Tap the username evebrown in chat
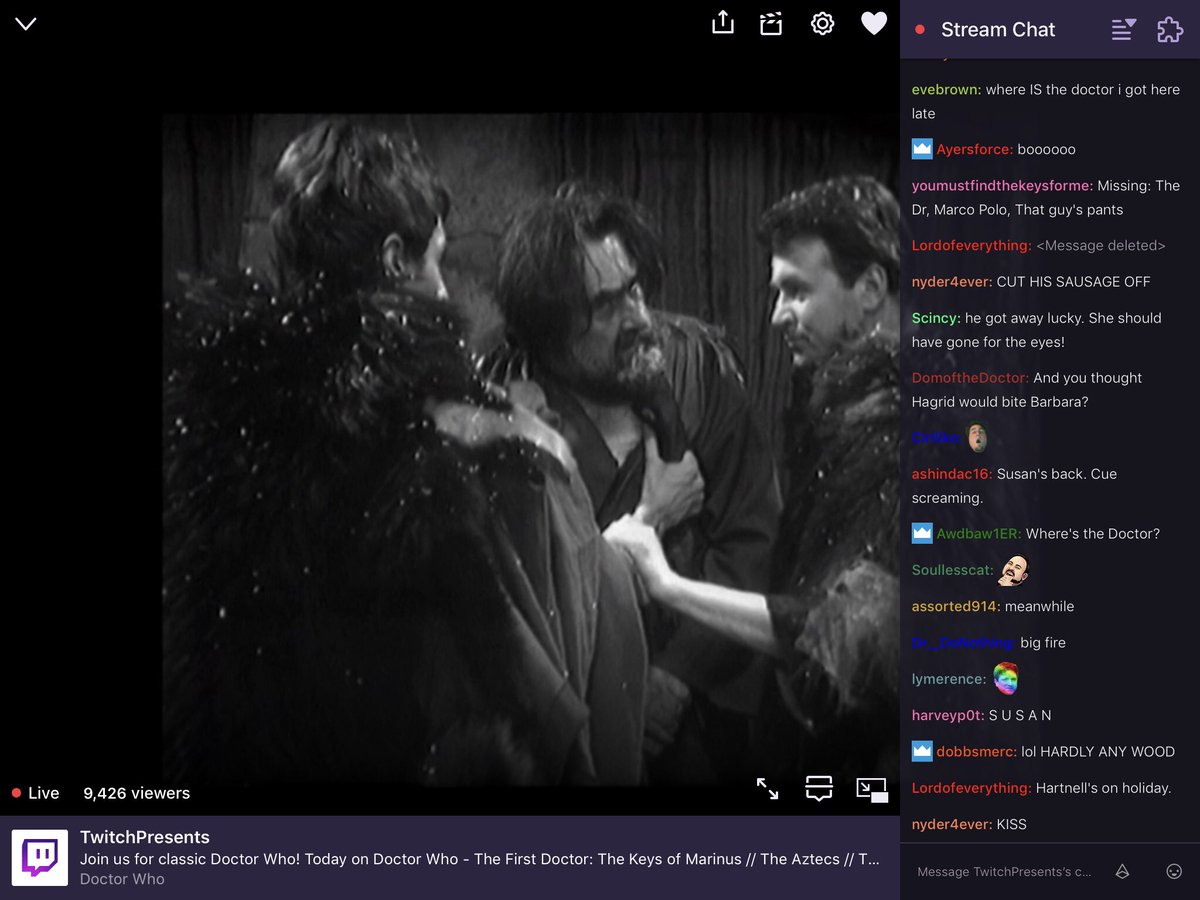This screenshot has width=1200, height=900. [947, 90]
